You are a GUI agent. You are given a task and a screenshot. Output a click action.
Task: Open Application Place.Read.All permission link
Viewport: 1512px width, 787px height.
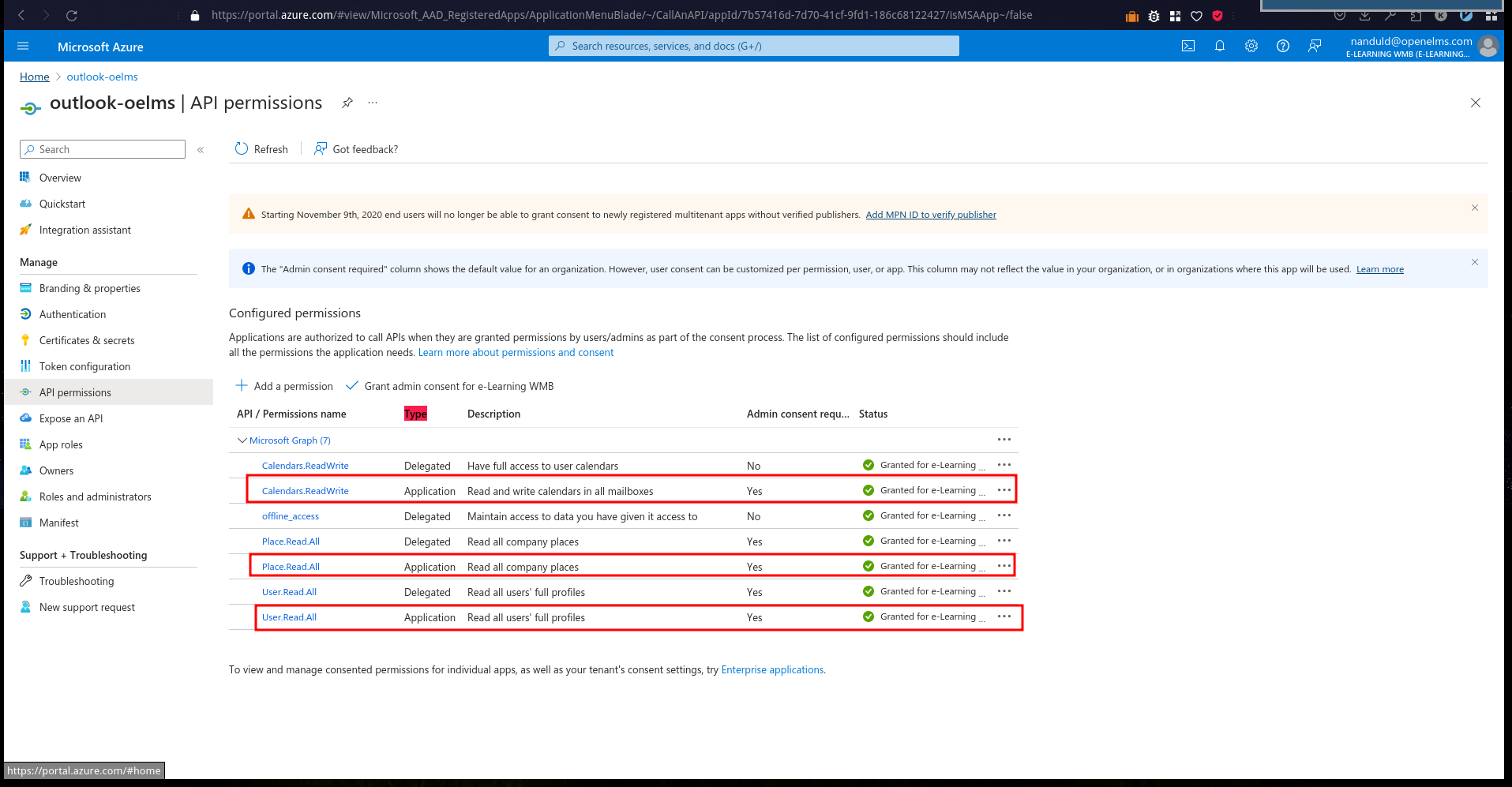click(x=291, y=567)
